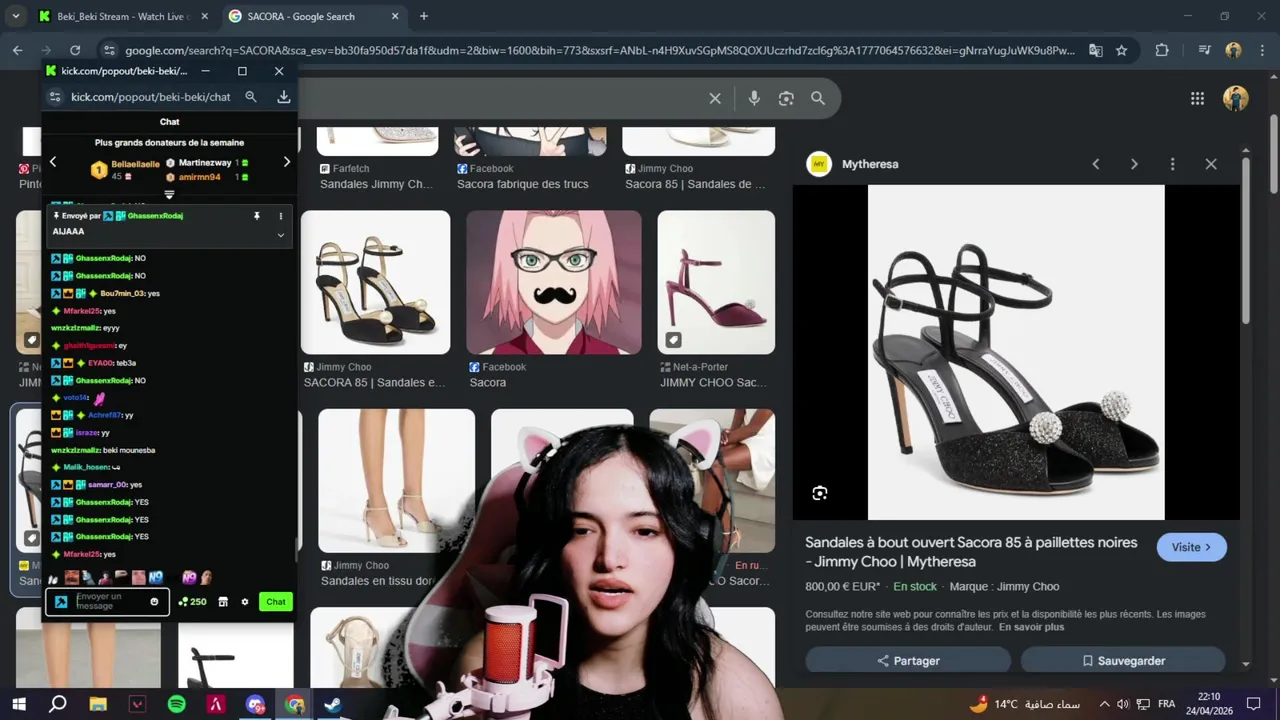Open the Google apps grid

(1197, 98)
